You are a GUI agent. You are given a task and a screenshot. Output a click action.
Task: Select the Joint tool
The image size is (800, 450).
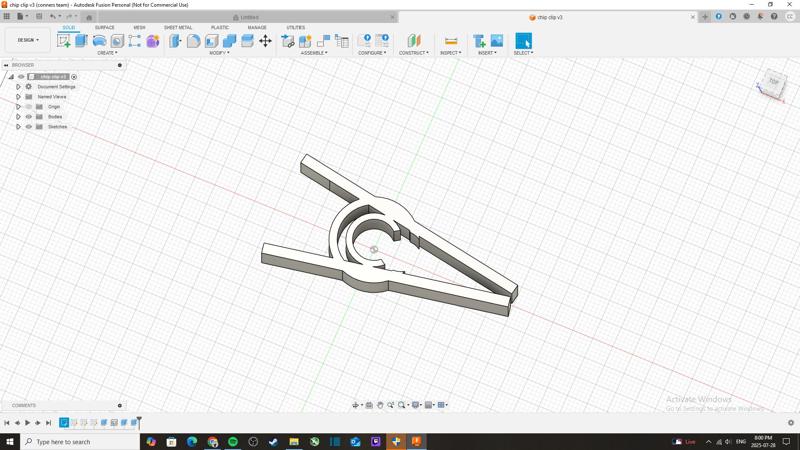323,41
